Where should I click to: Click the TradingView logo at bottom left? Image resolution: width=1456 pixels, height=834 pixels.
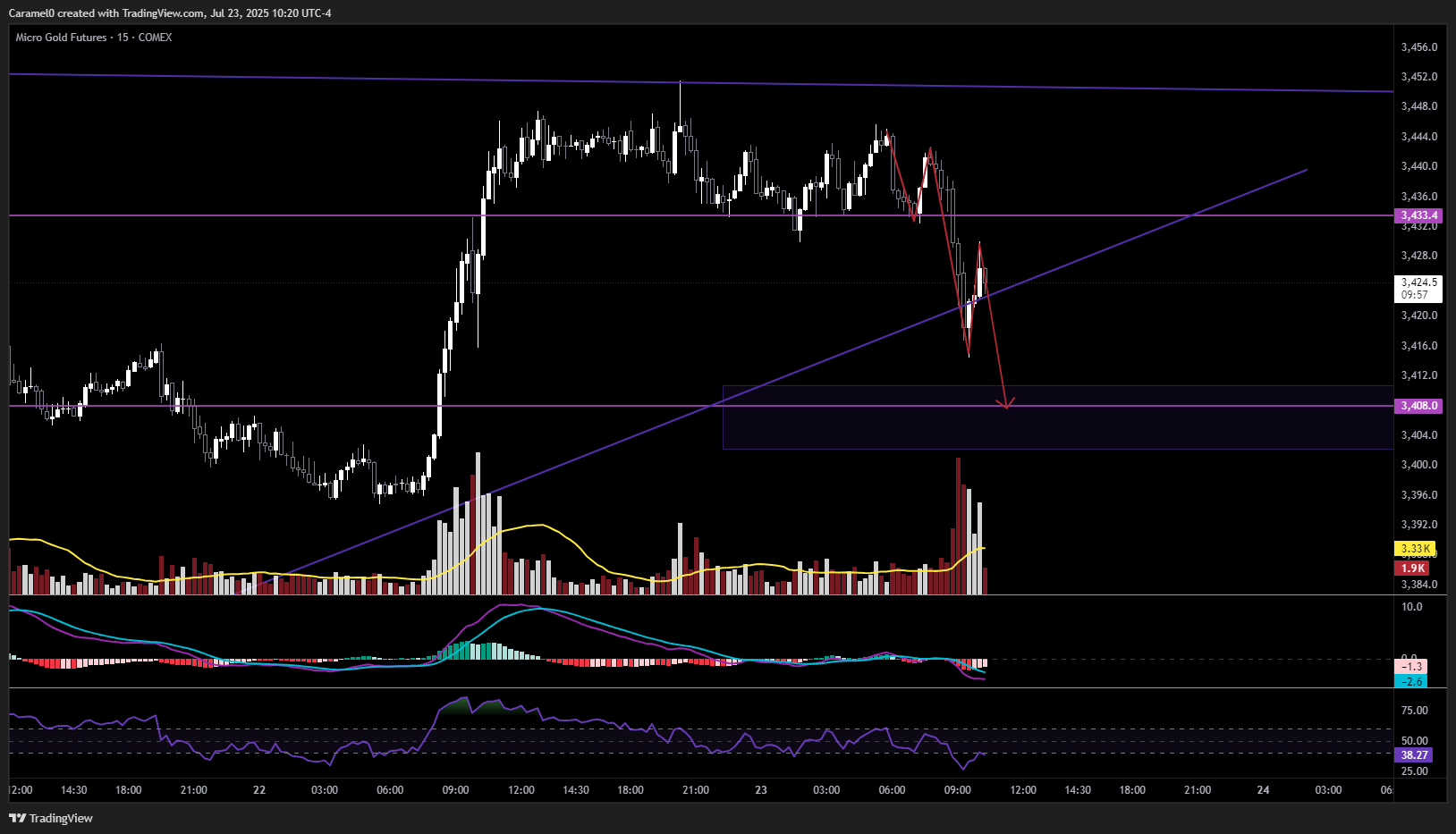51,818
